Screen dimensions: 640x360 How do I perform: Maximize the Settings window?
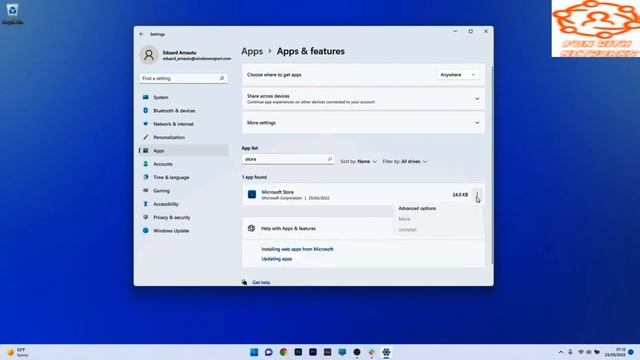[x=471, y=31]
